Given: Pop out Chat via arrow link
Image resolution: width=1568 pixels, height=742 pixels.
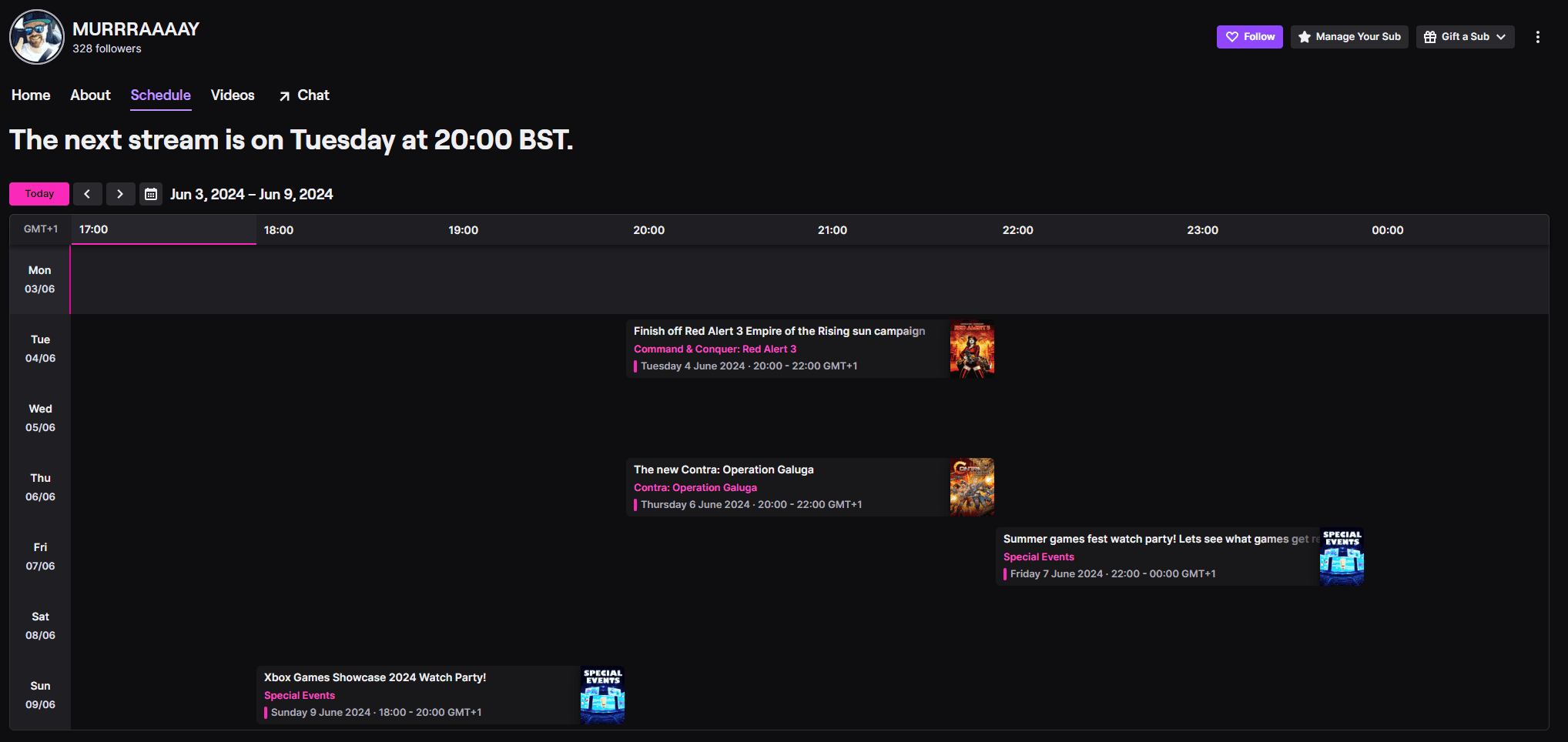Looking at the screenshot, I should tap(304, 95).
